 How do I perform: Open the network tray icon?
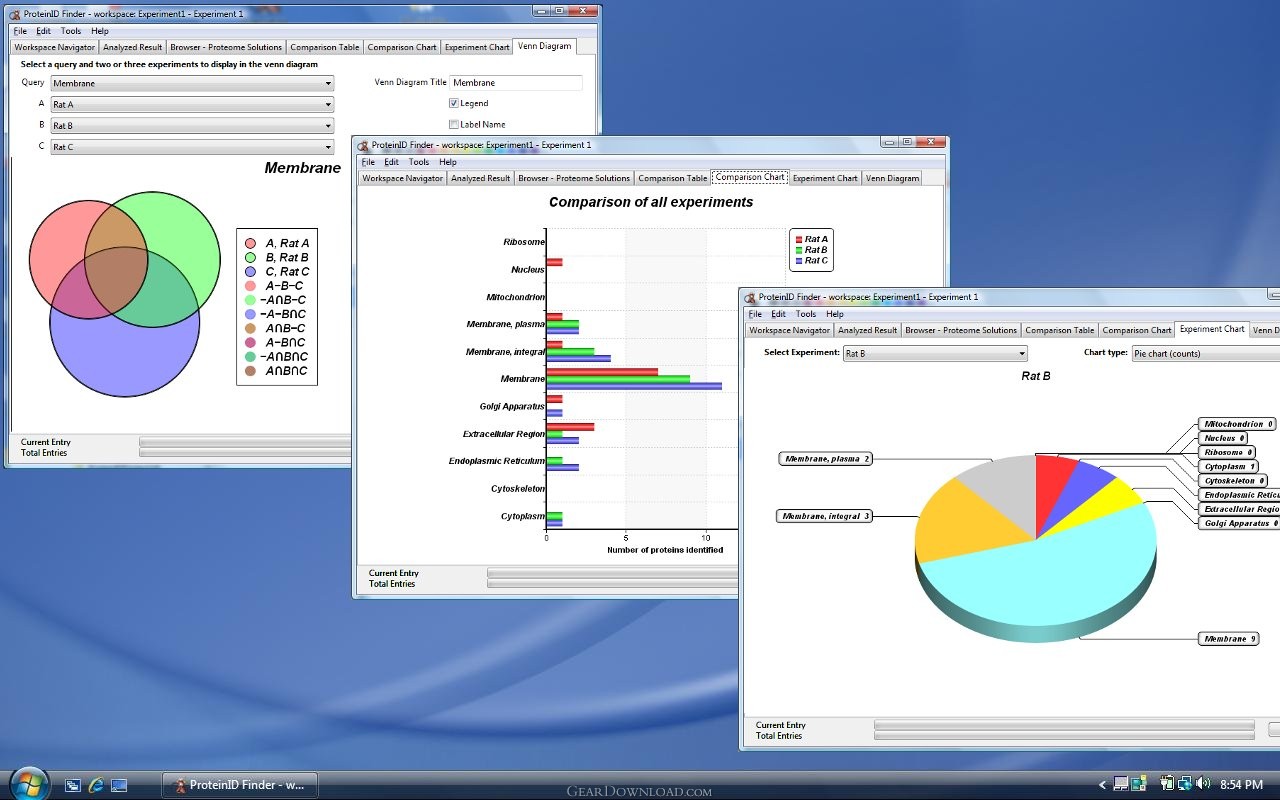click(x=1185, y=784)
